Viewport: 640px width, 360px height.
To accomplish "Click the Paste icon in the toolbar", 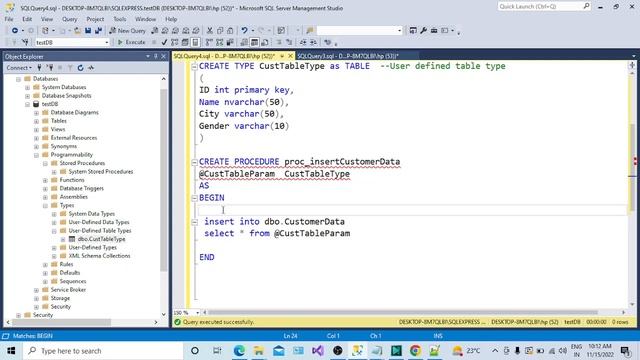I will [x=230, y=31].
